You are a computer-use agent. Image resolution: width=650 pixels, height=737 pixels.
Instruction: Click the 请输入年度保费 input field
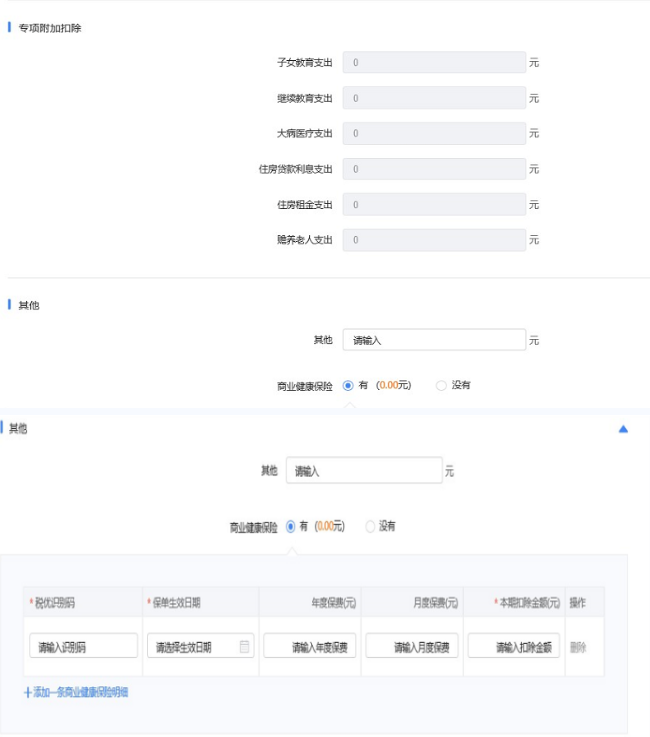click(310, 647)
